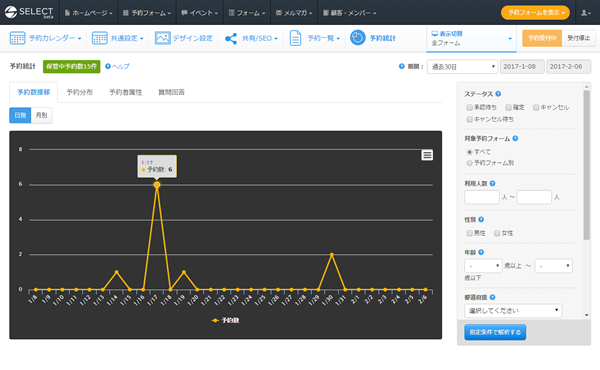
Task: Click the 指定条件で解析する button
Action: [495, 332]
